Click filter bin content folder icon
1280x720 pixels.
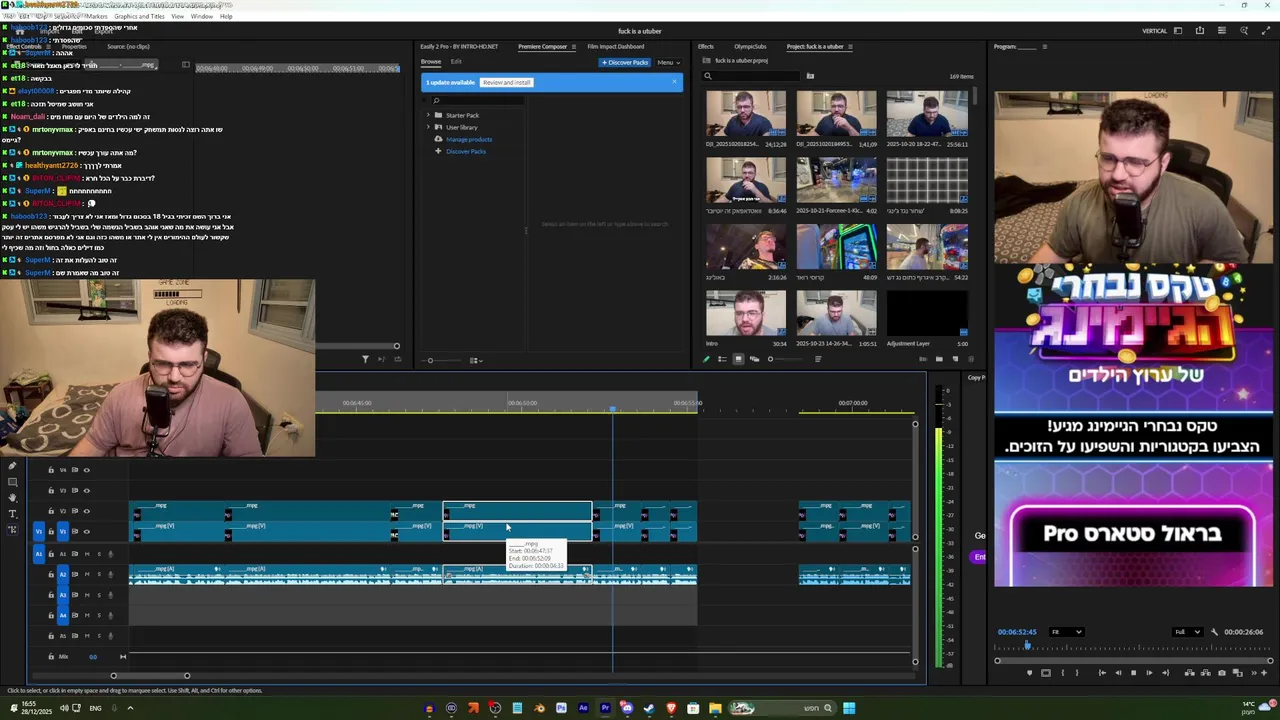[810, 76]
